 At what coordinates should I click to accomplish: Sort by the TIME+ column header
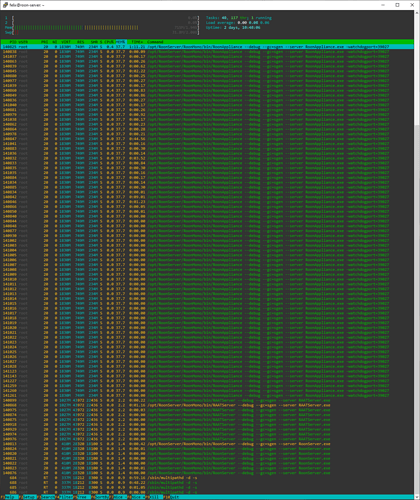pyautogui.click(x=137, y=42)
